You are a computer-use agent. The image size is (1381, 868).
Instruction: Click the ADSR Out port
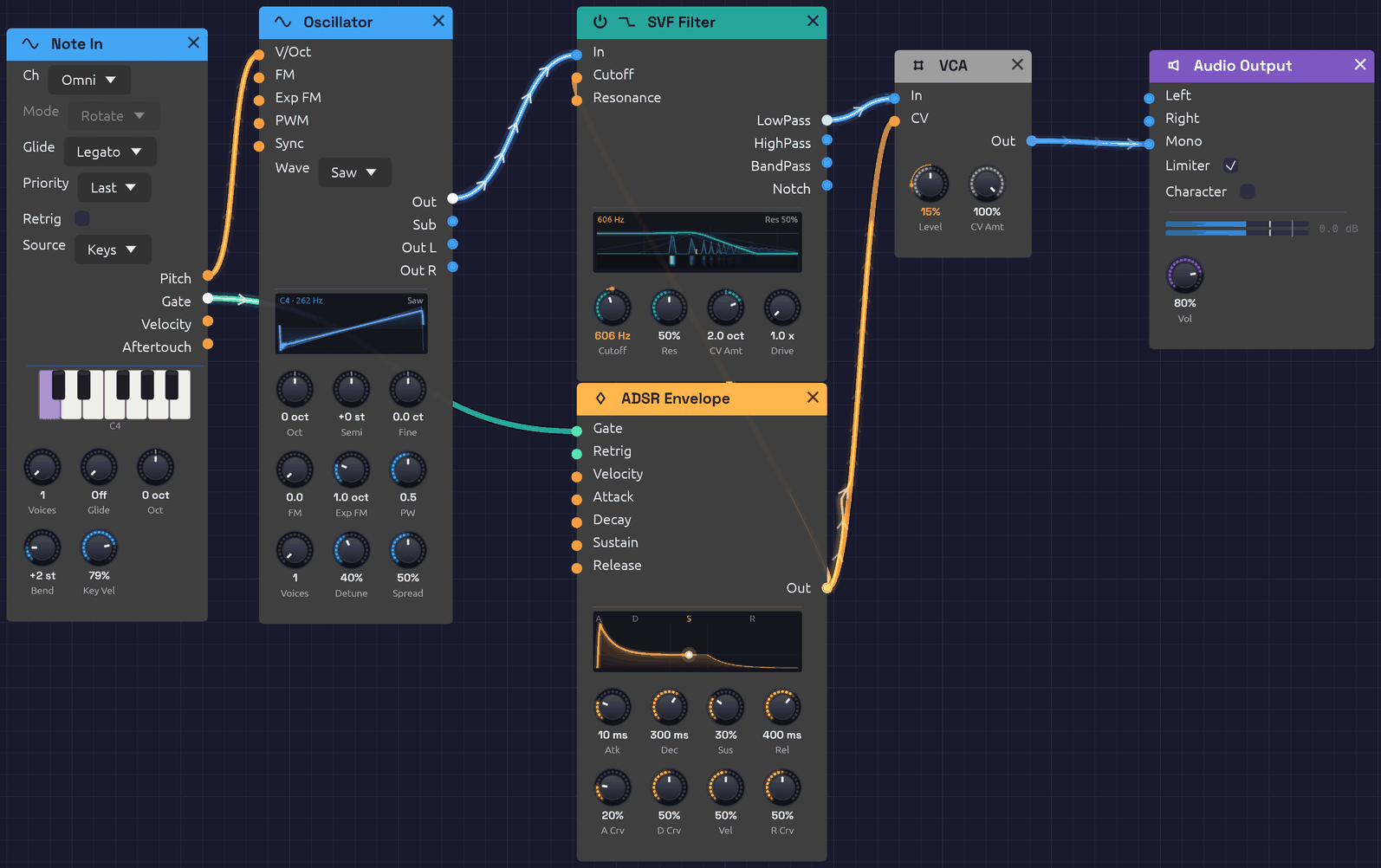(827, 588)
